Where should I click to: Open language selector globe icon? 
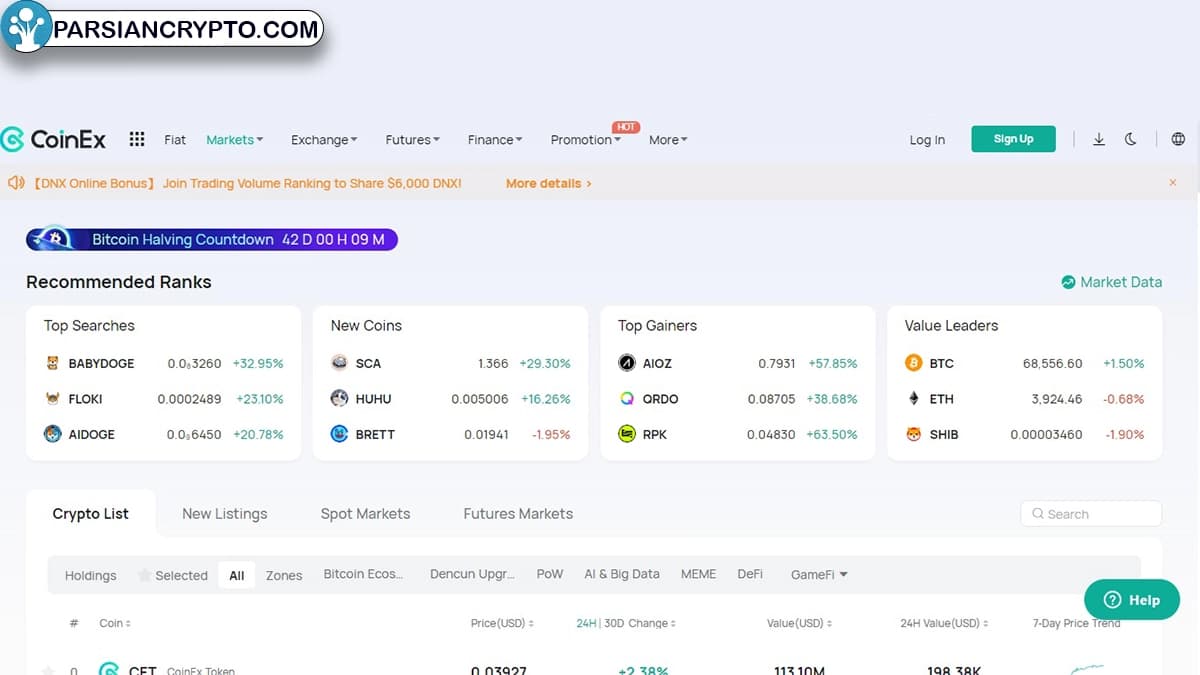pos(1178,140)
